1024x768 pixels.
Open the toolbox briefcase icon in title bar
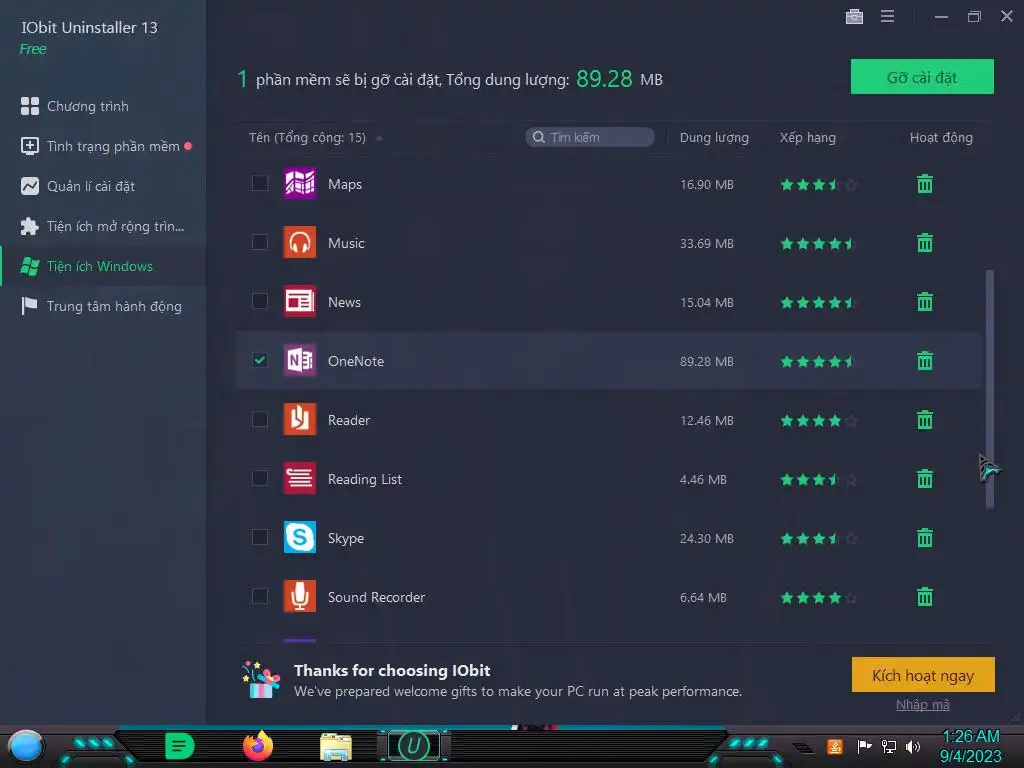(854, 16)
